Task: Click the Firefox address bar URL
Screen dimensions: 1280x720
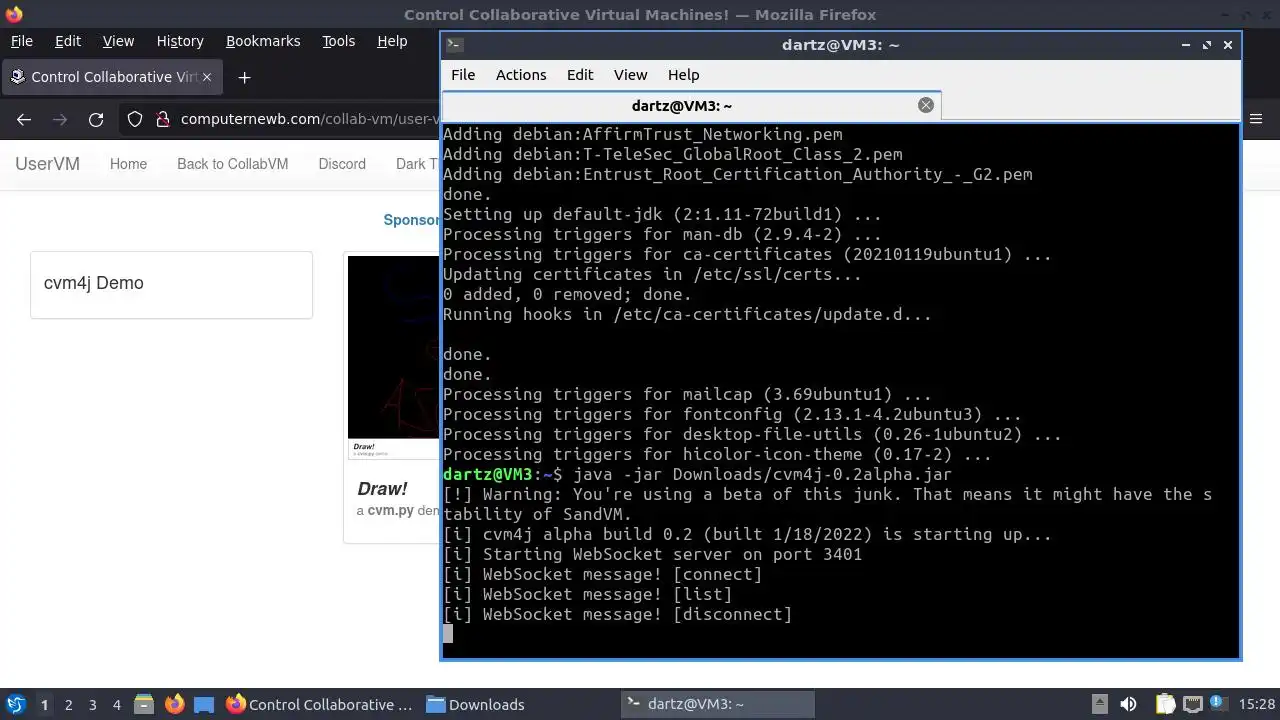Action: (310, 120)
